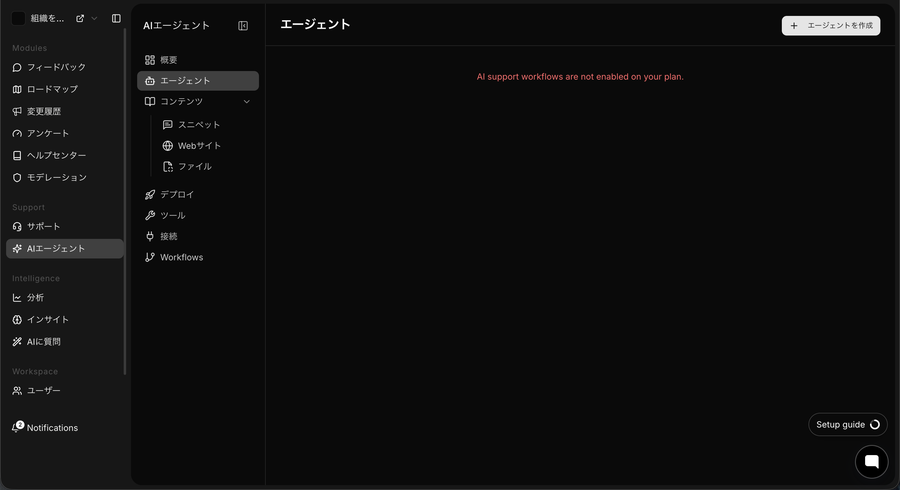Open the Notifications link
Screen dimensions: 900x490
(52, 428)
